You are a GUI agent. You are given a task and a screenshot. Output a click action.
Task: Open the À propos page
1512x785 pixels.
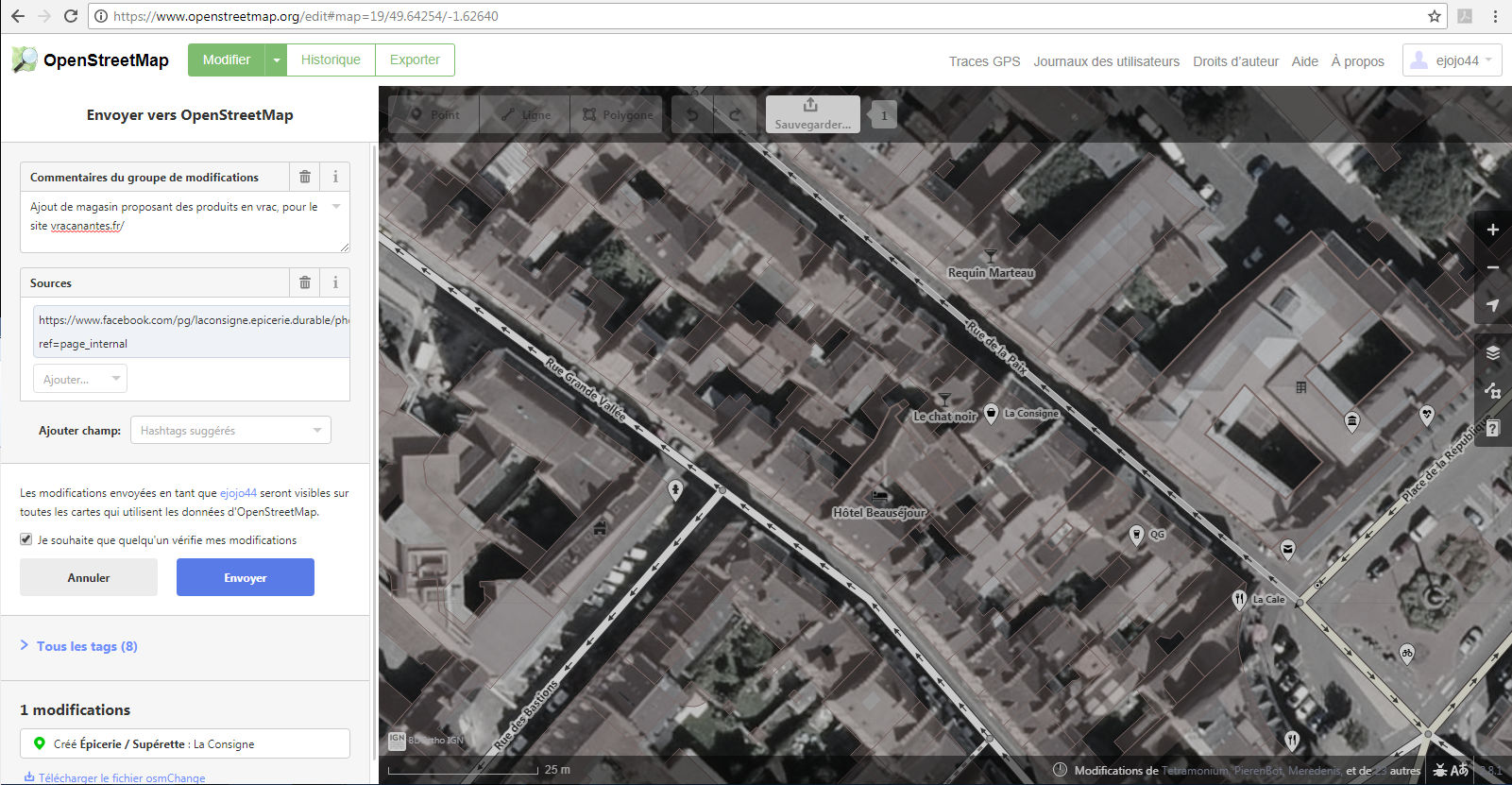tap(1357, 61)
